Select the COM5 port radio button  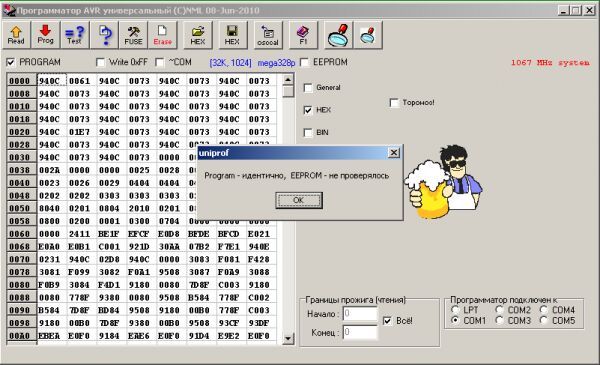click(x=544, y=320)
